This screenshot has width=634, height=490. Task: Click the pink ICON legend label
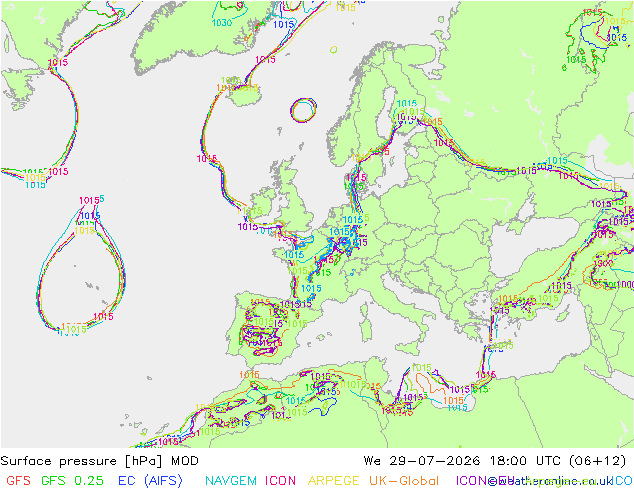(280, 480)
